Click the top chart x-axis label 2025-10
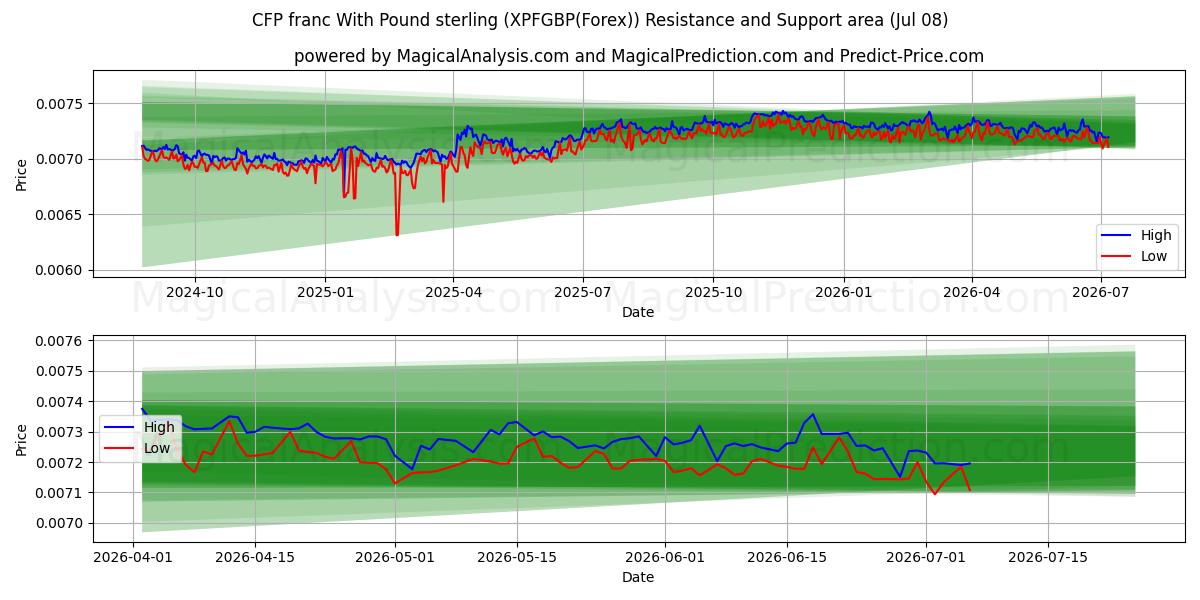The width and height of the screenshot is (1200, 600). coord(714,293)
